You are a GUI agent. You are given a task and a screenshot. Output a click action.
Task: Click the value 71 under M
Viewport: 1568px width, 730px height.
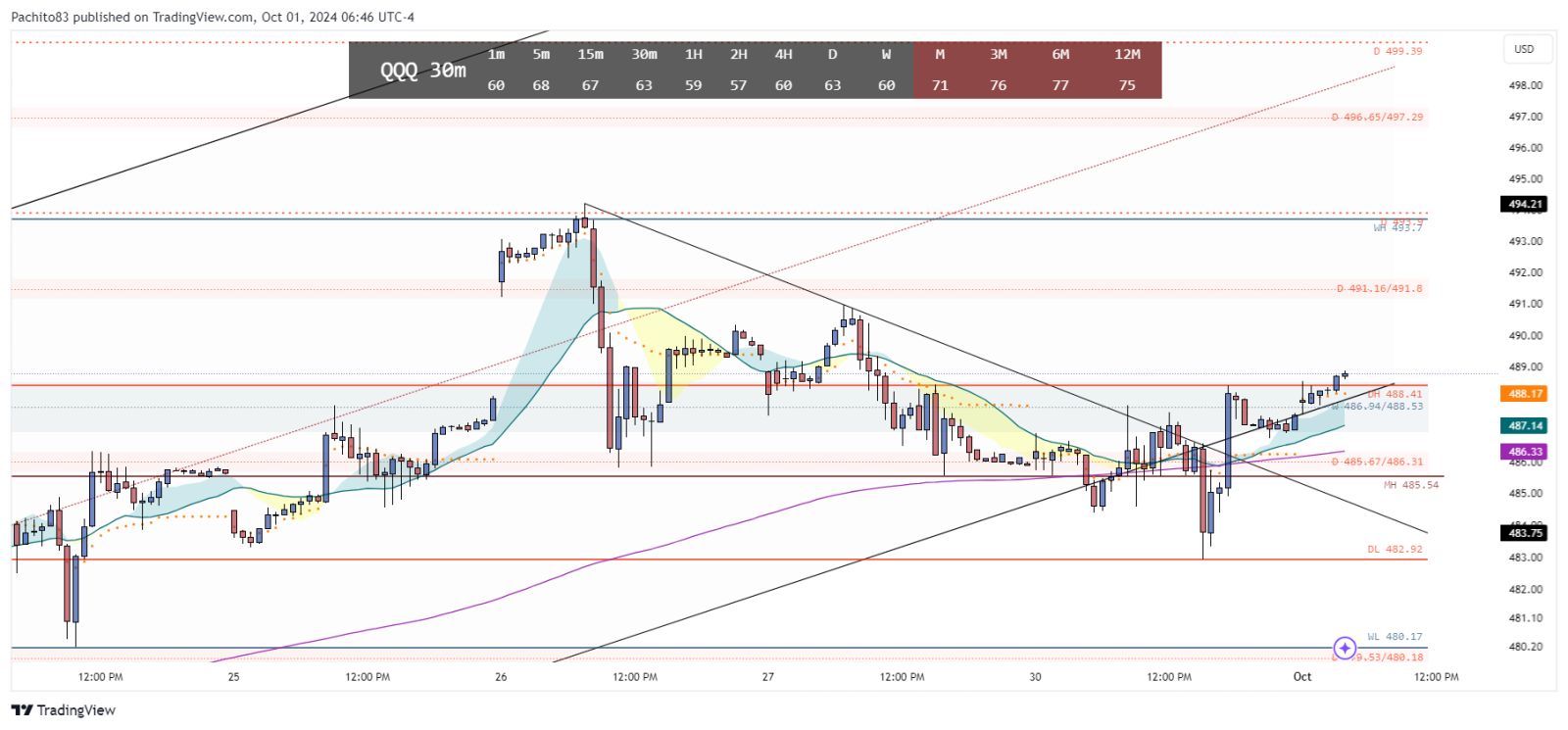(x=940, y=86)
